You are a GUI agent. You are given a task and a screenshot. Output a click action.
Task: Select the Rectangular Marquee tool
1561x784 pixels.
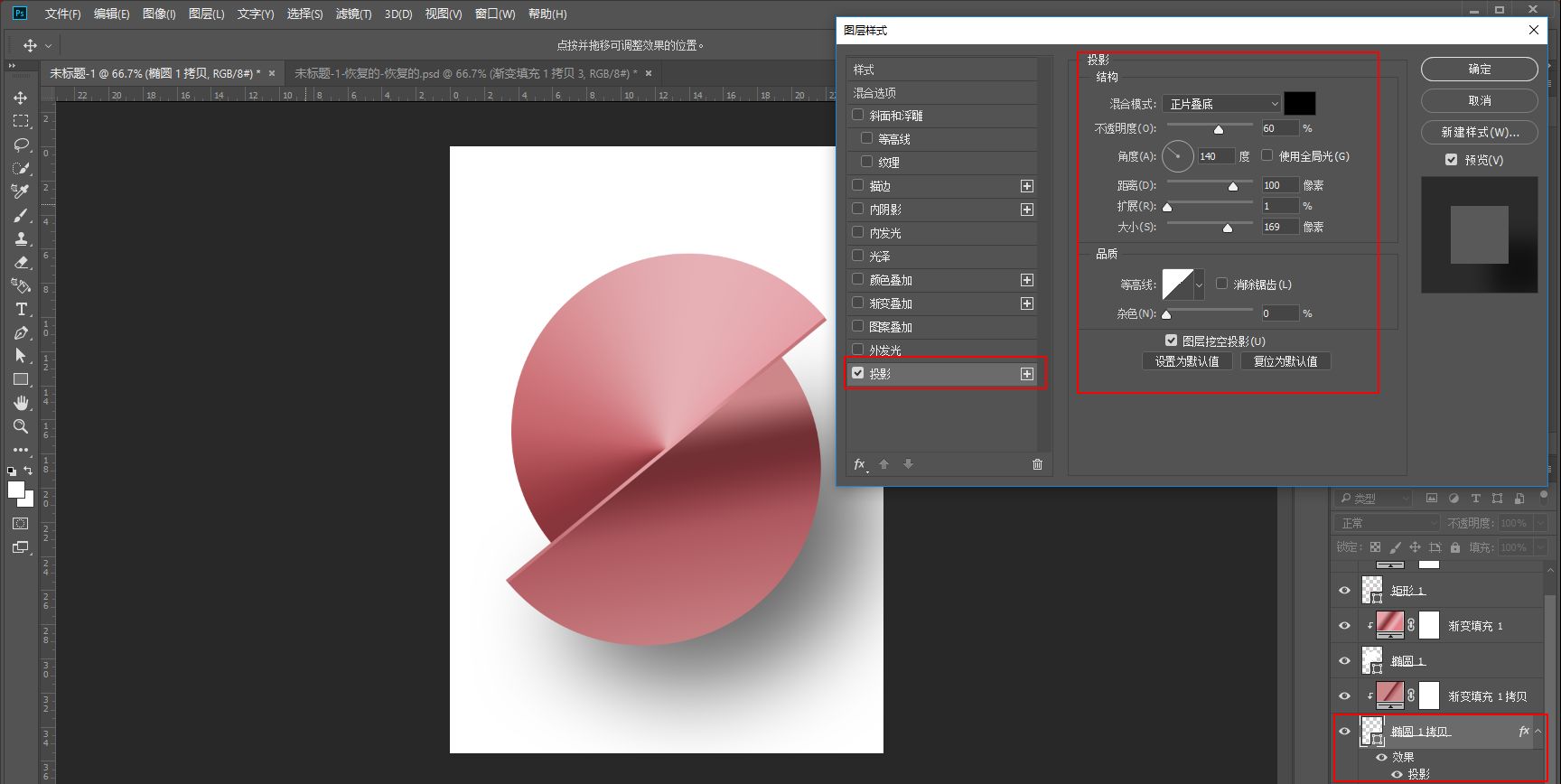21,121
